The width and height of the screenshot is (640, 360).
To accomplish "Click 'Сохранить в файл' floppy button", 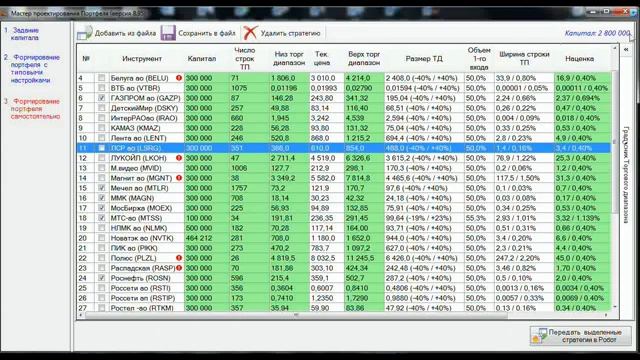I will click(x=198, y=33).
